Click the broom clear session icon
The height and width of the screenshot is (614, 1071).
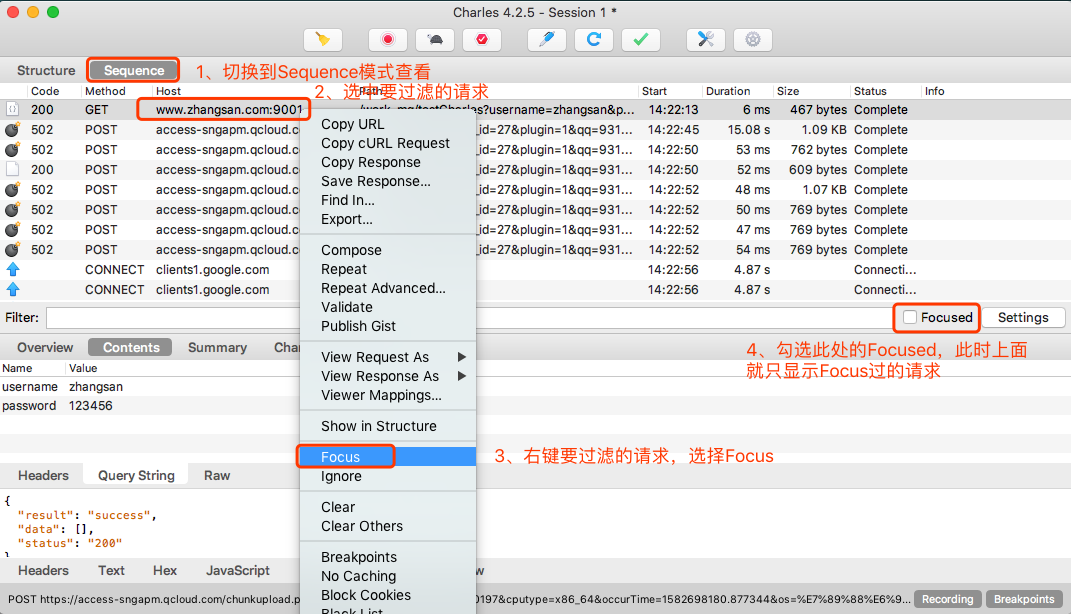pos(323,40)
